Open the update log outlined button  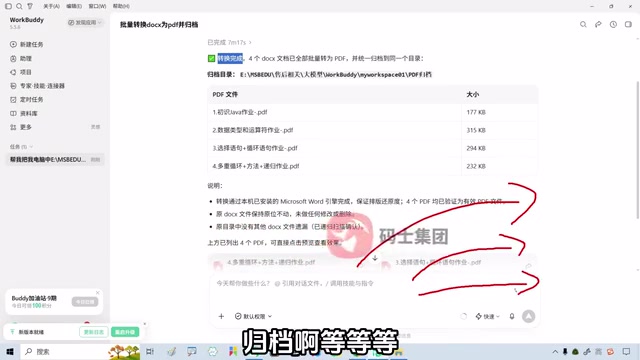click(x=93, y=332)
